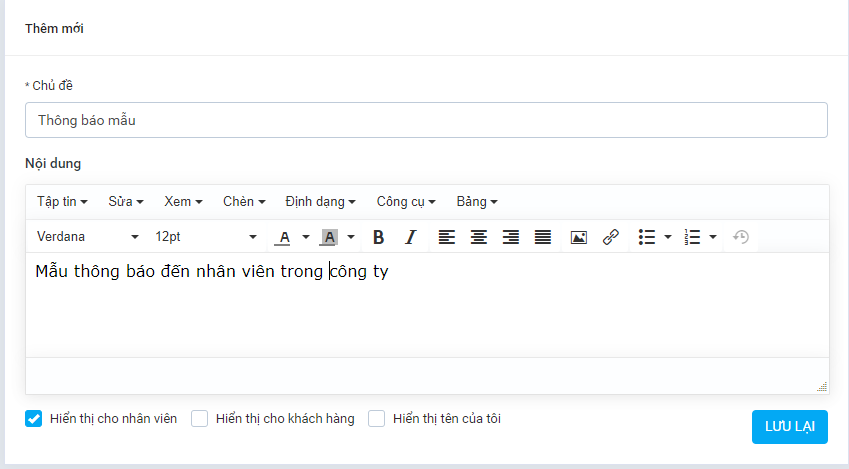Image resolution: width=849 pixels, height=469 pixels.
Task: Align text to the right
Action: point(511,237)
